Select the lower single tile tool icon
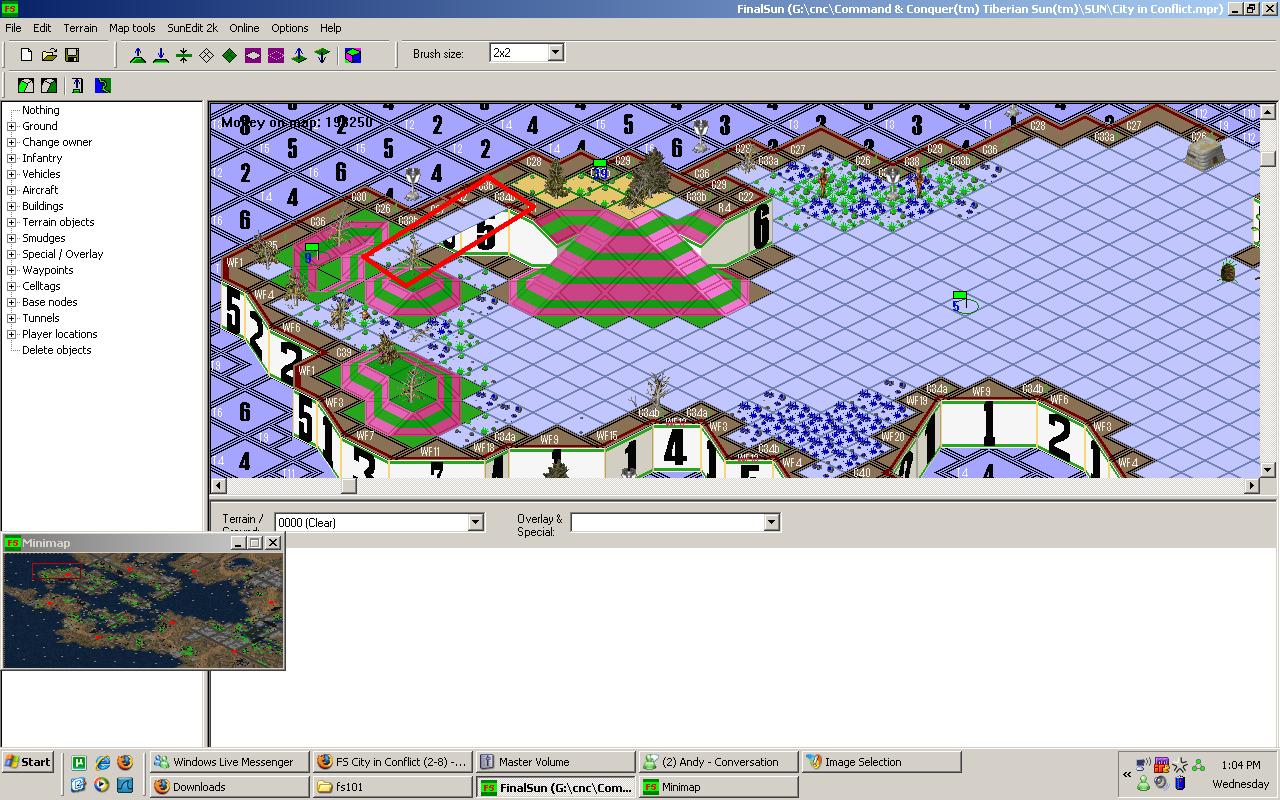Viewport: 1280px width, 800px height. (x=322, y=55)
